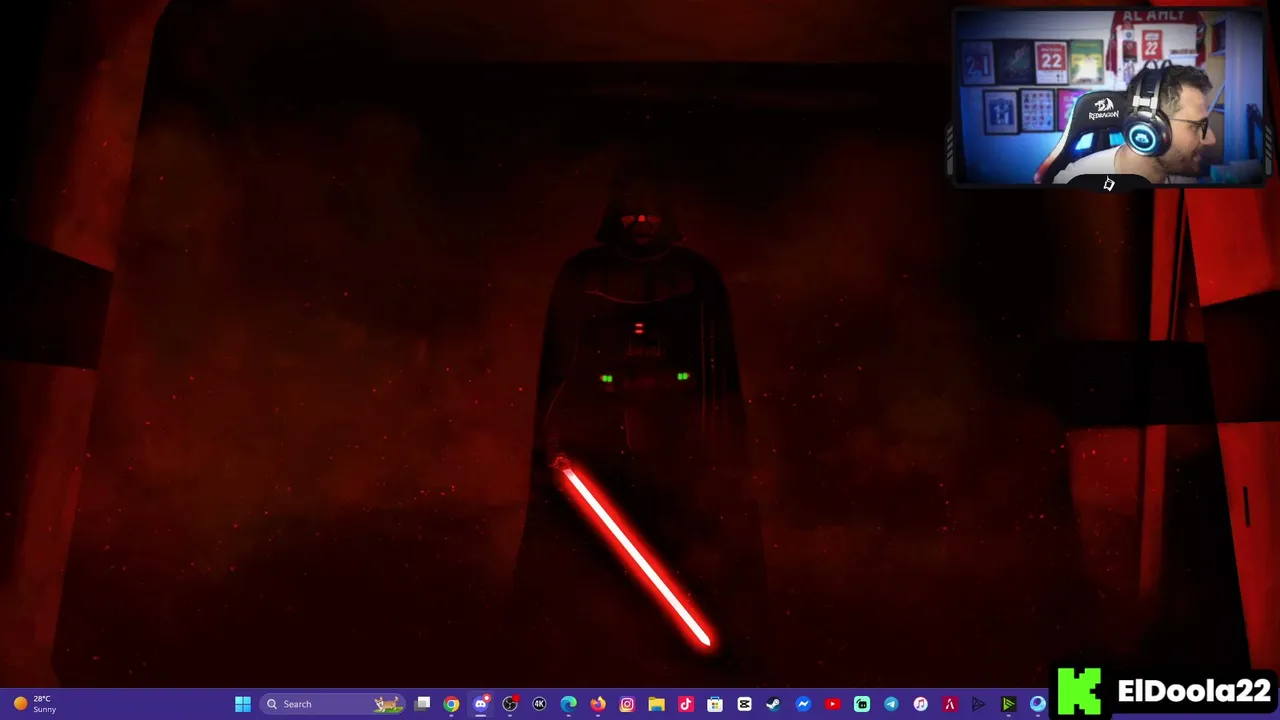The height and width of the screenshot is (720, 1280).
Task: Open Apple Music from the taskbar
Action: [920, 704]
